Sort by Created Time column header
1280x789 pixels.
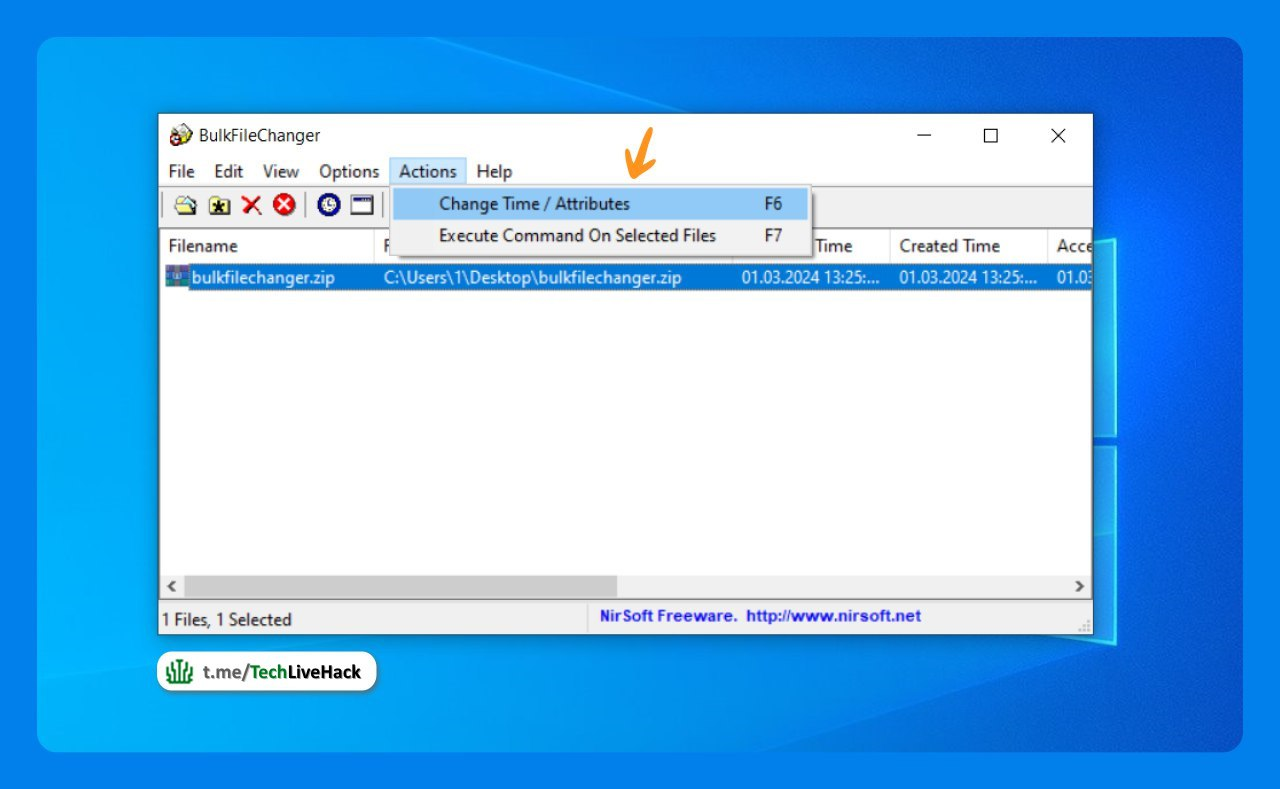pyautogui.click(x=949, y=246)
